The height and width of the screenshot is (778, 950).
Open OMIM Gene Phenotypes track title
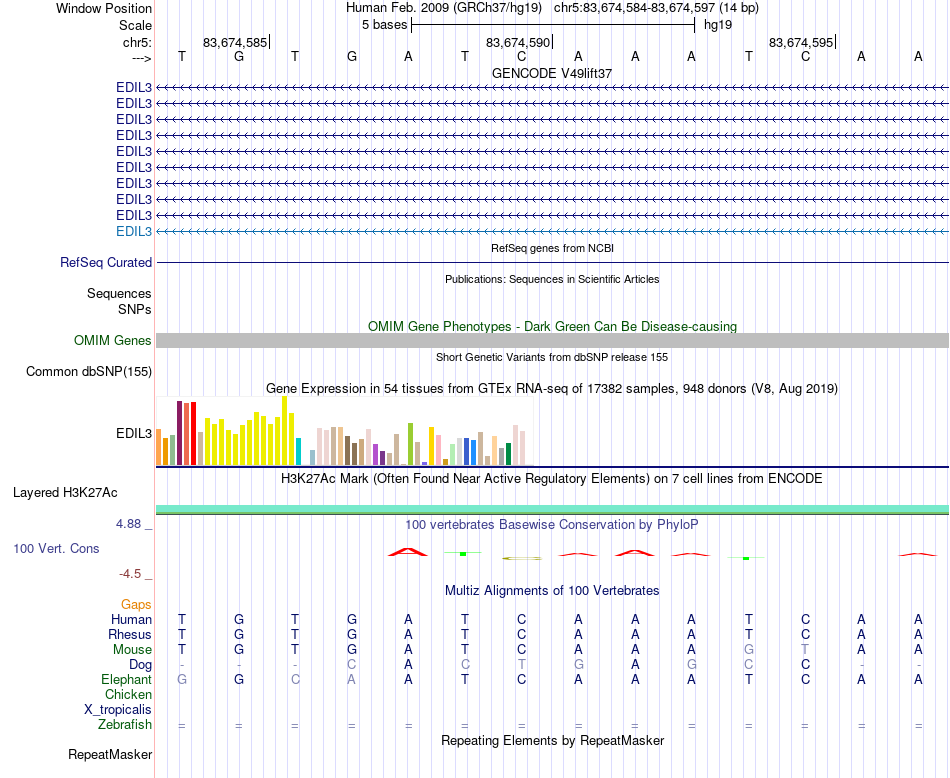552,327
